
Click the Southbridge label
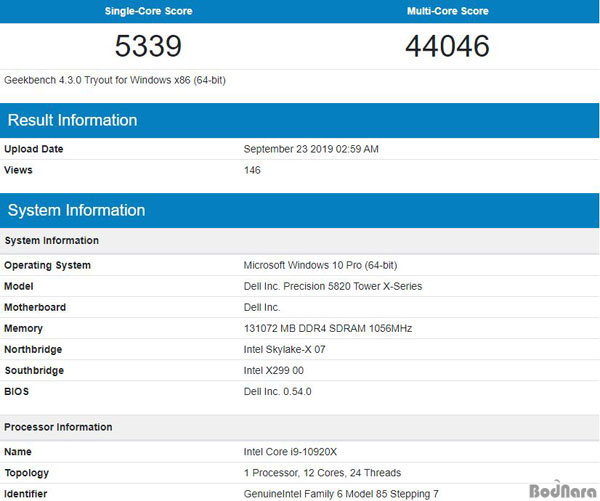[34, 370]
